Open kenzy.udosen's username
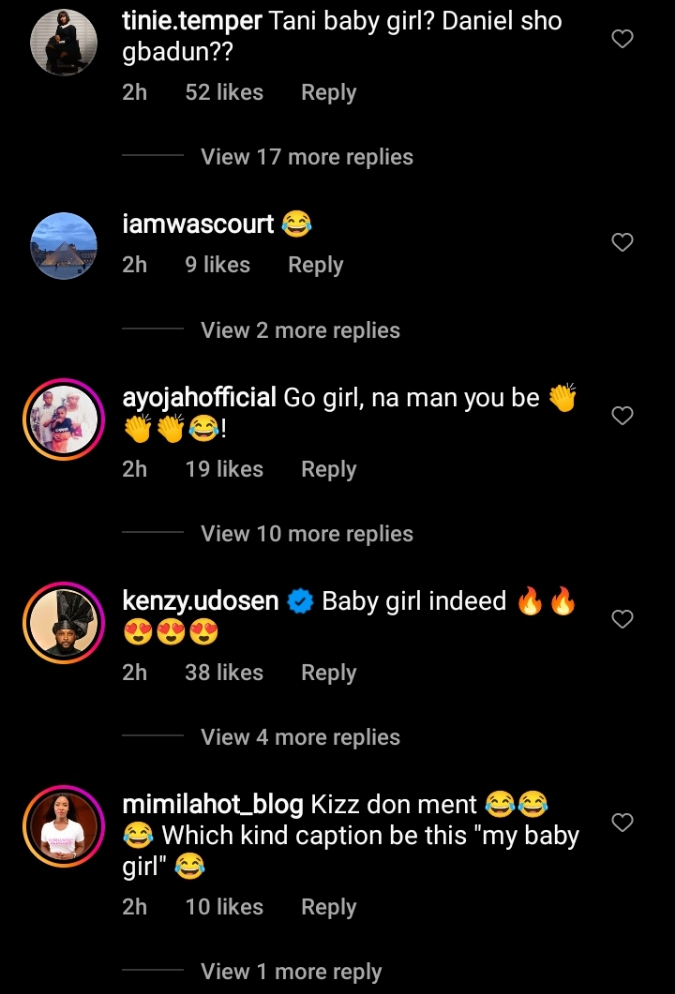The height and width of the screenshot is (994, 675). click(200, 601)
